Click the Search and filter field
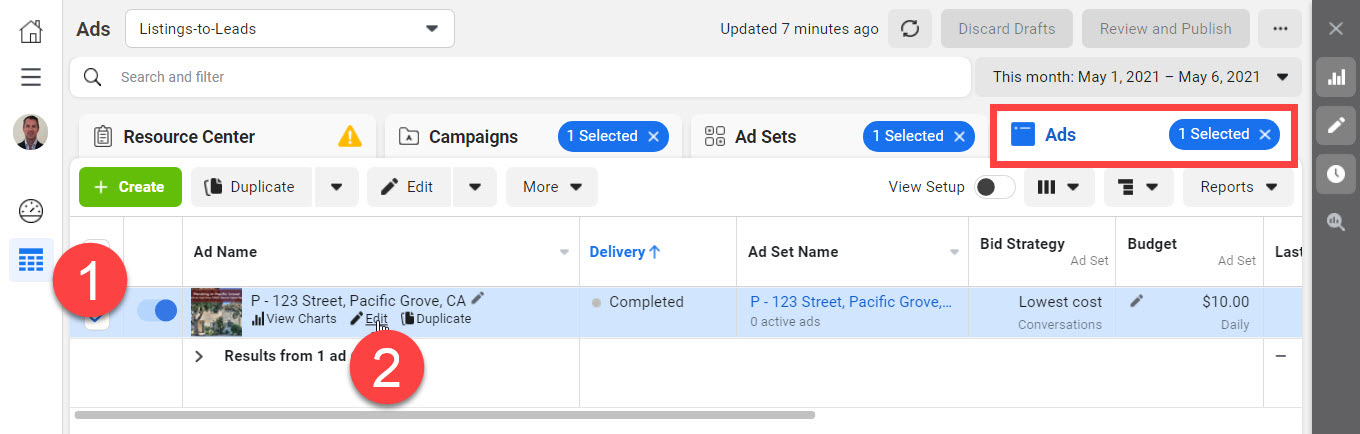This screenshot has width=1360, height=434. [520, 77]
